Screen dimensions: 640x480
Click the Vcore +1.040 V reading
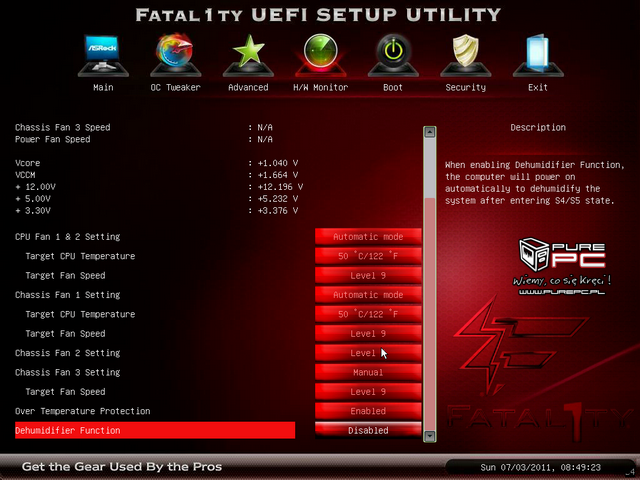(x=278, y=163)
